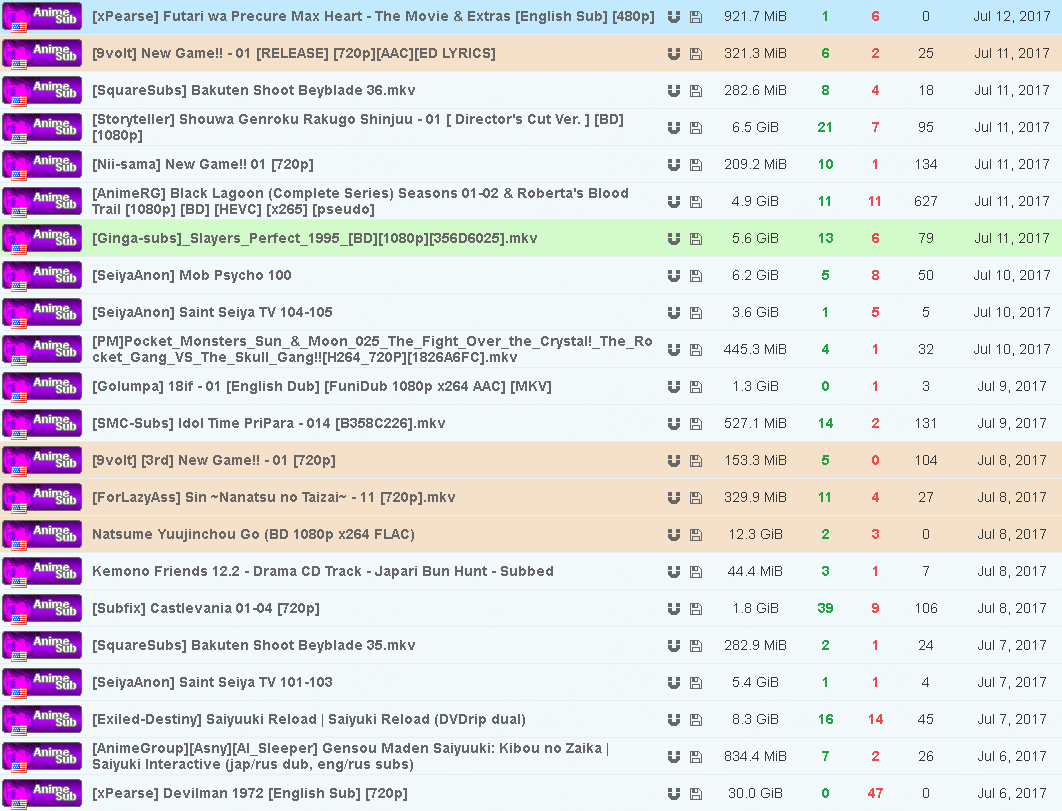Open Sin ~Nanatsu no Taizai~ - 11 link

[274, 497]
